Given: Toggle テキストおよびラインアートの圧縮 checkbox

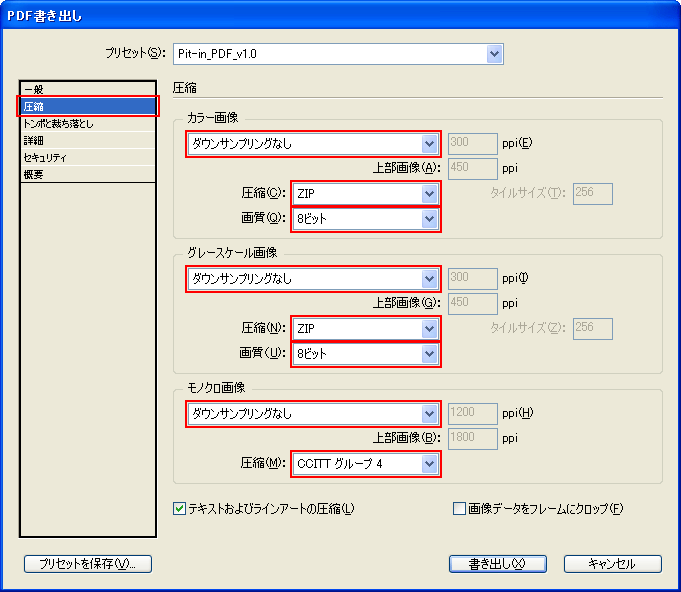Looking at the screenshot, I should [179, 509].
